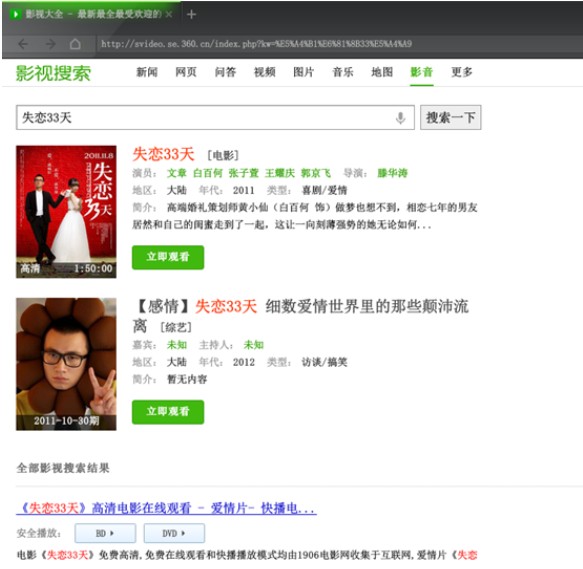Screen dimensions: 583x569
Task: Click the green play favicon on the tab
Action: [x=16, y=15]
